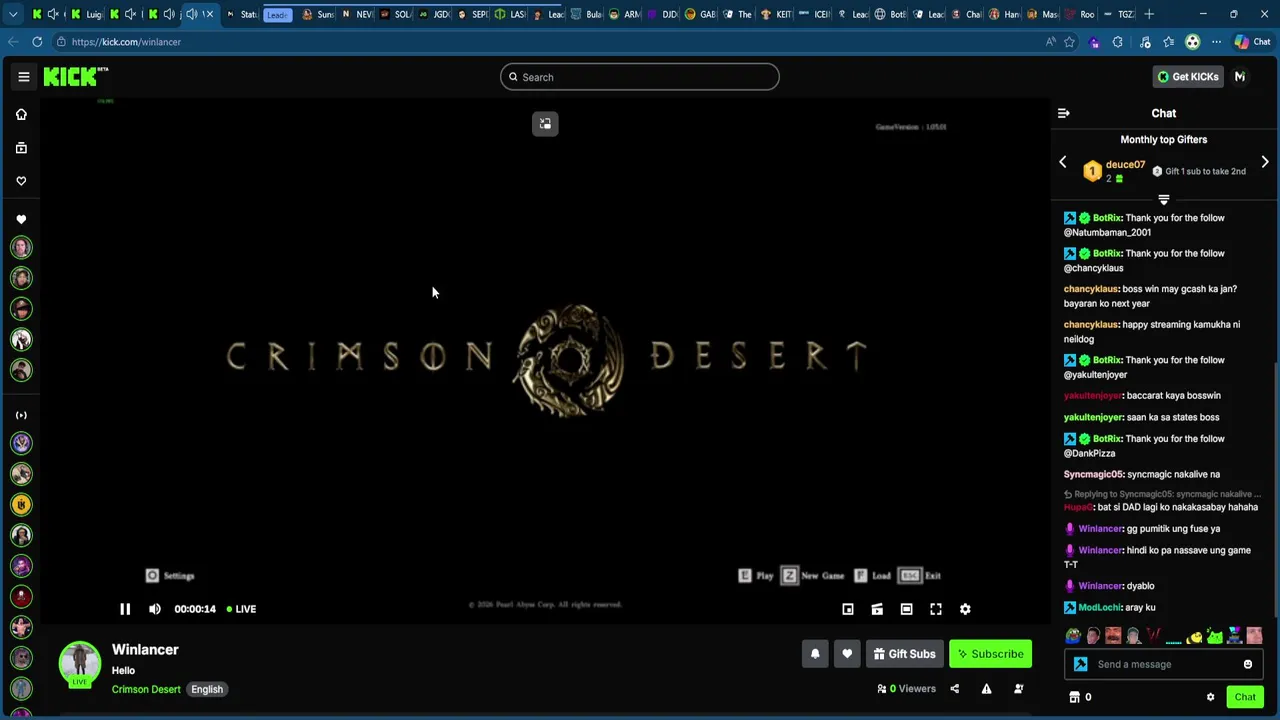Toggle follow heart for Winlancer
Viewport: 1280px width, 720px height.
[847, 654]
